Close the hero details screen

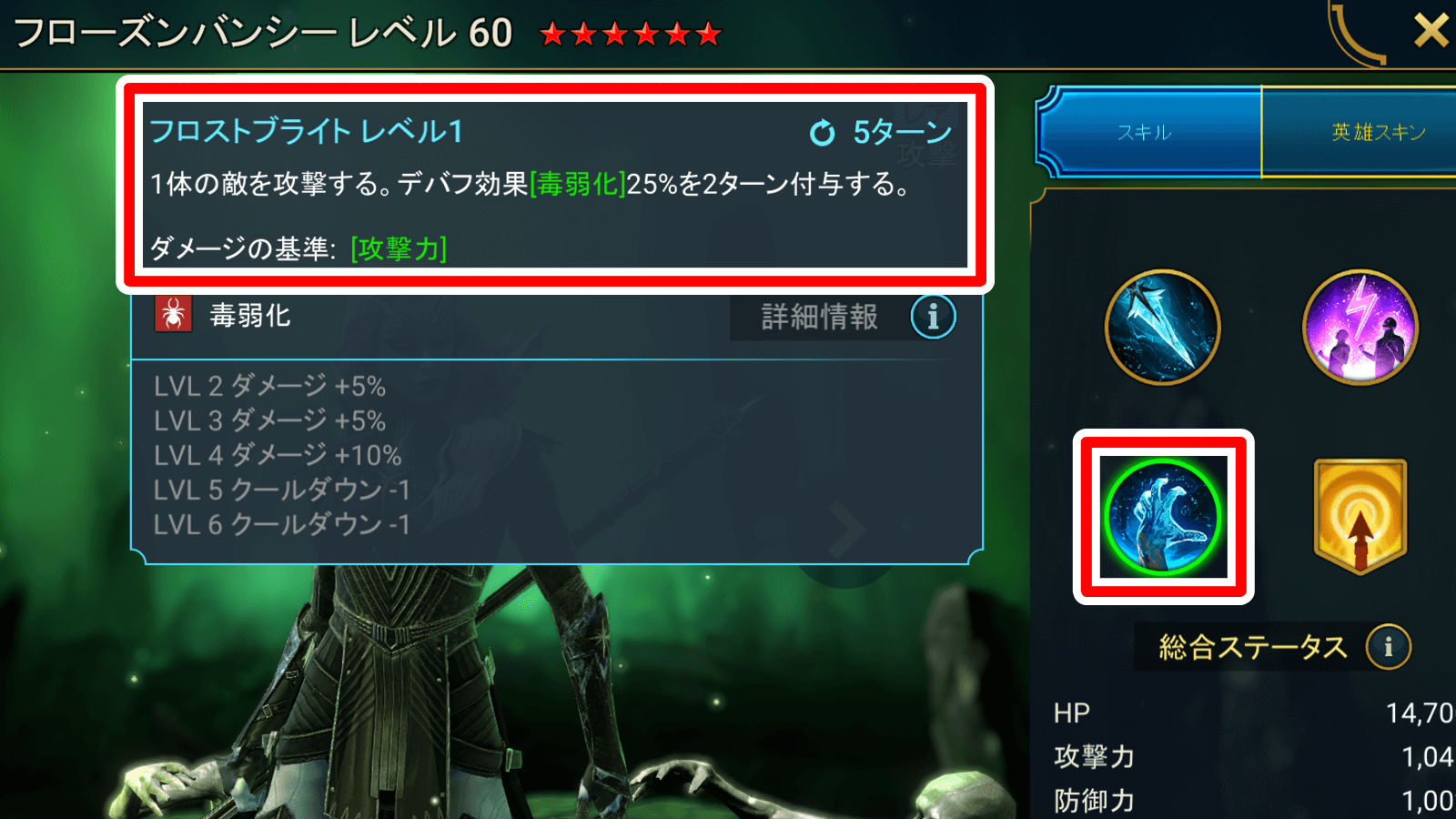1430,30
